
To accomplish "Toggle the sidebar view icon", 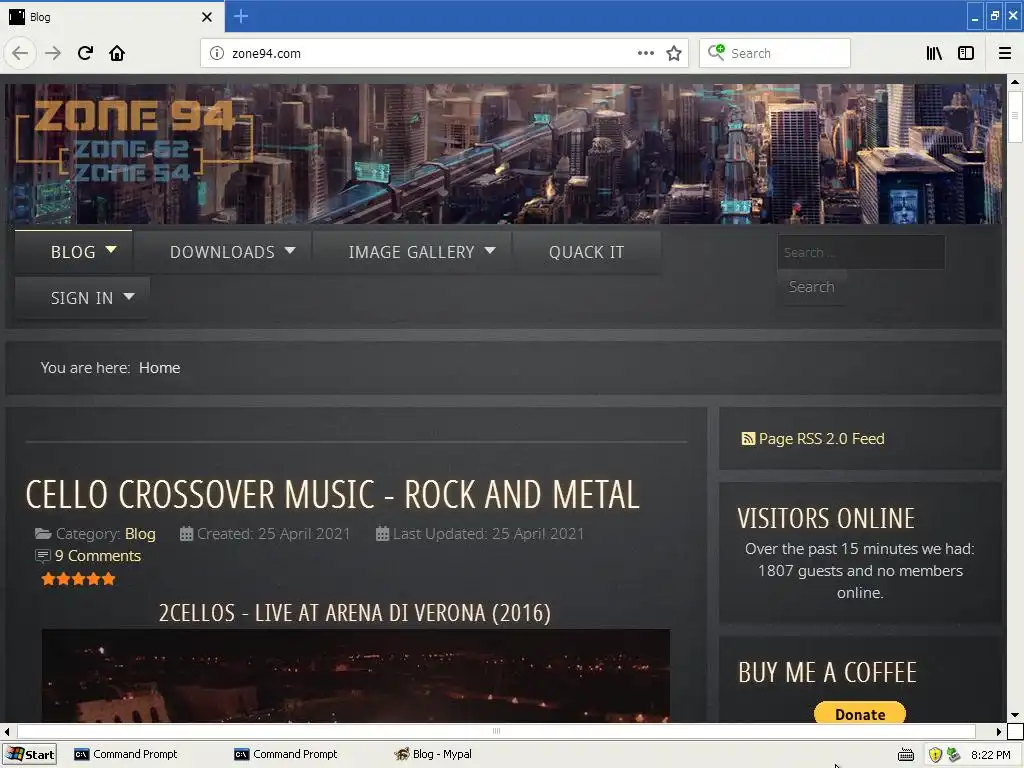I will click(966, 54).
